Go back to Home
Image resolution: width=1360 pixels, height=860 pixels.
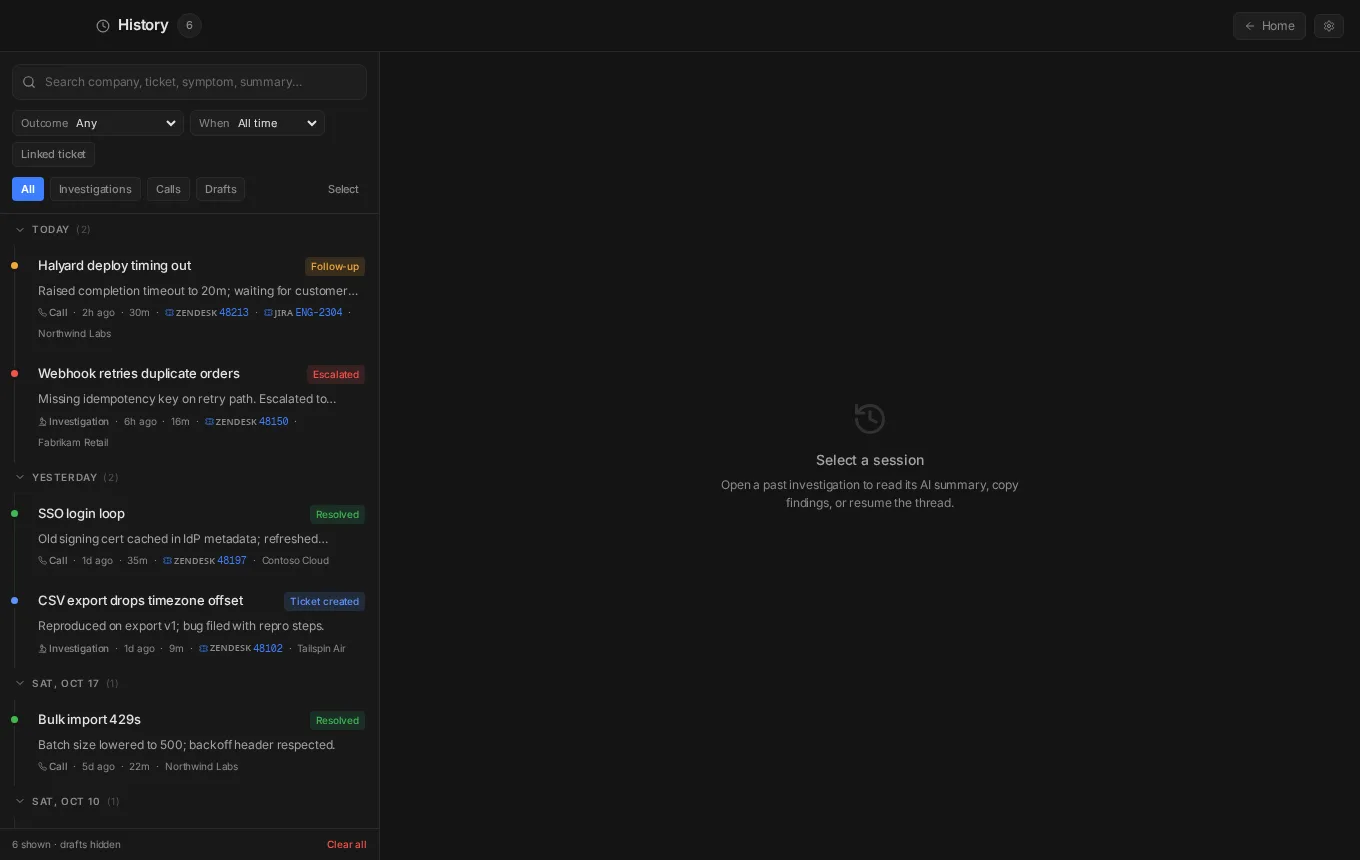pyautogui.click(x=1269, y=26)
